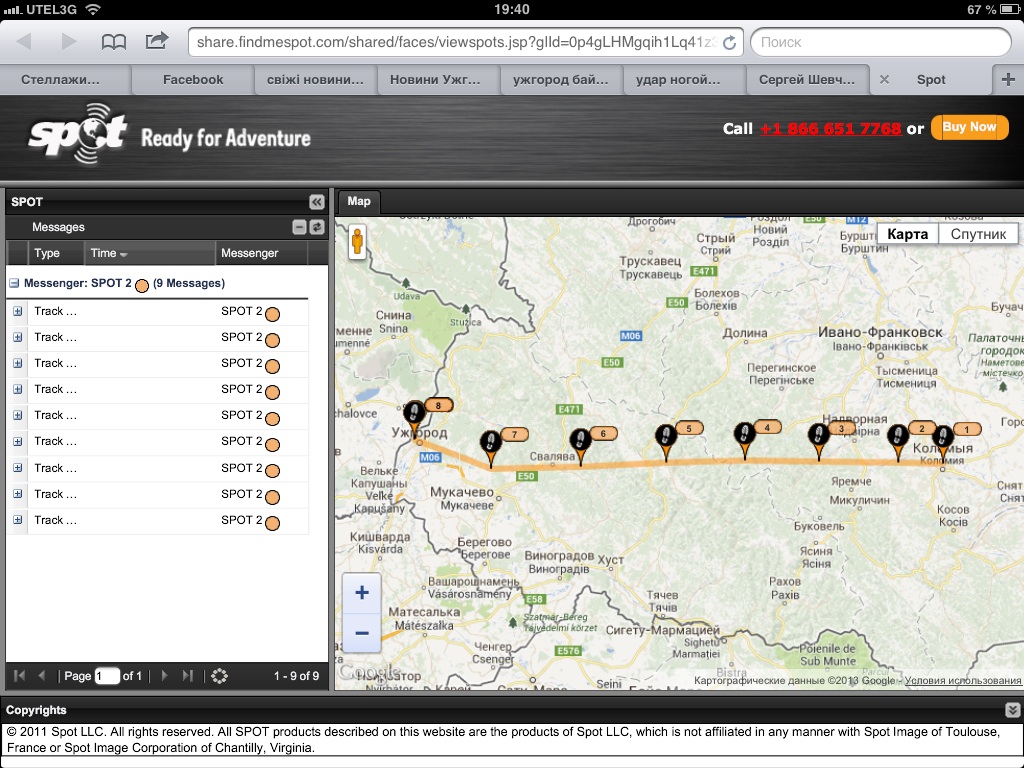Open Safari bookmarks book icon
Image resolution: width=1024 pixels, height=768 pixels.
[x=114, y=42]
